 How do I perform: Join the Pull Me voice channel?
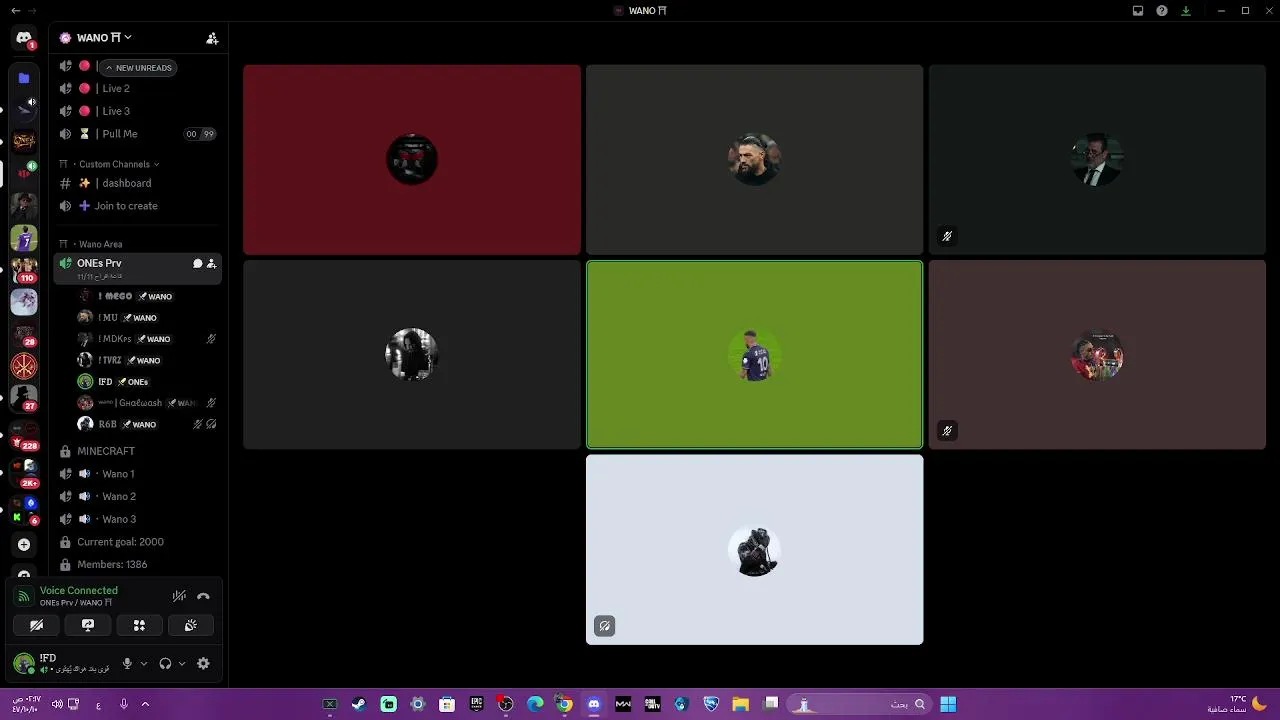(x=138, y=134)
